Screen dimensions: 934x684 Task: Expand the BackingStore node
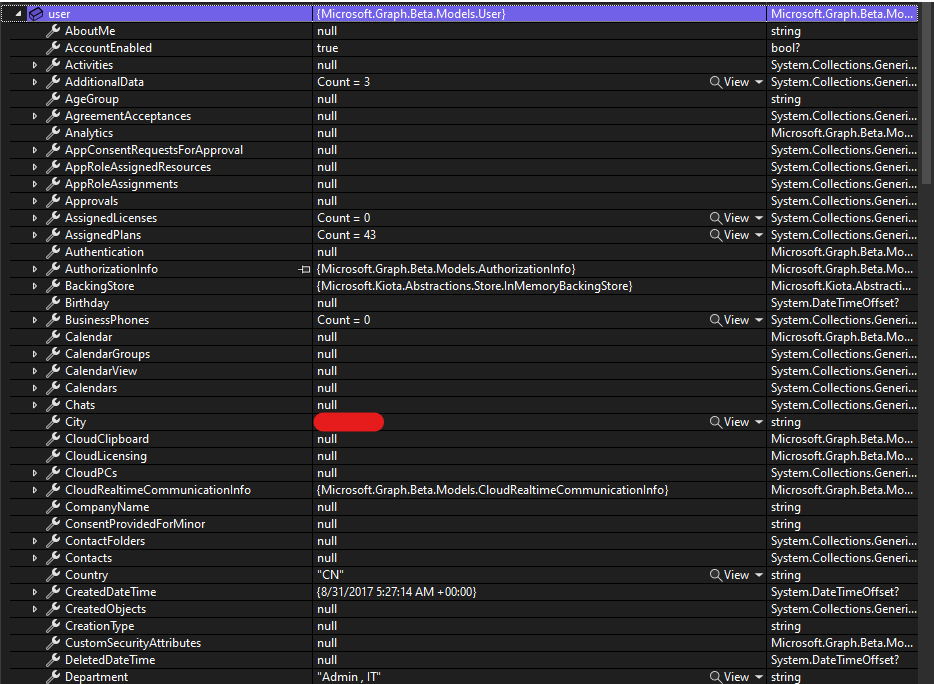click(35, 286)
